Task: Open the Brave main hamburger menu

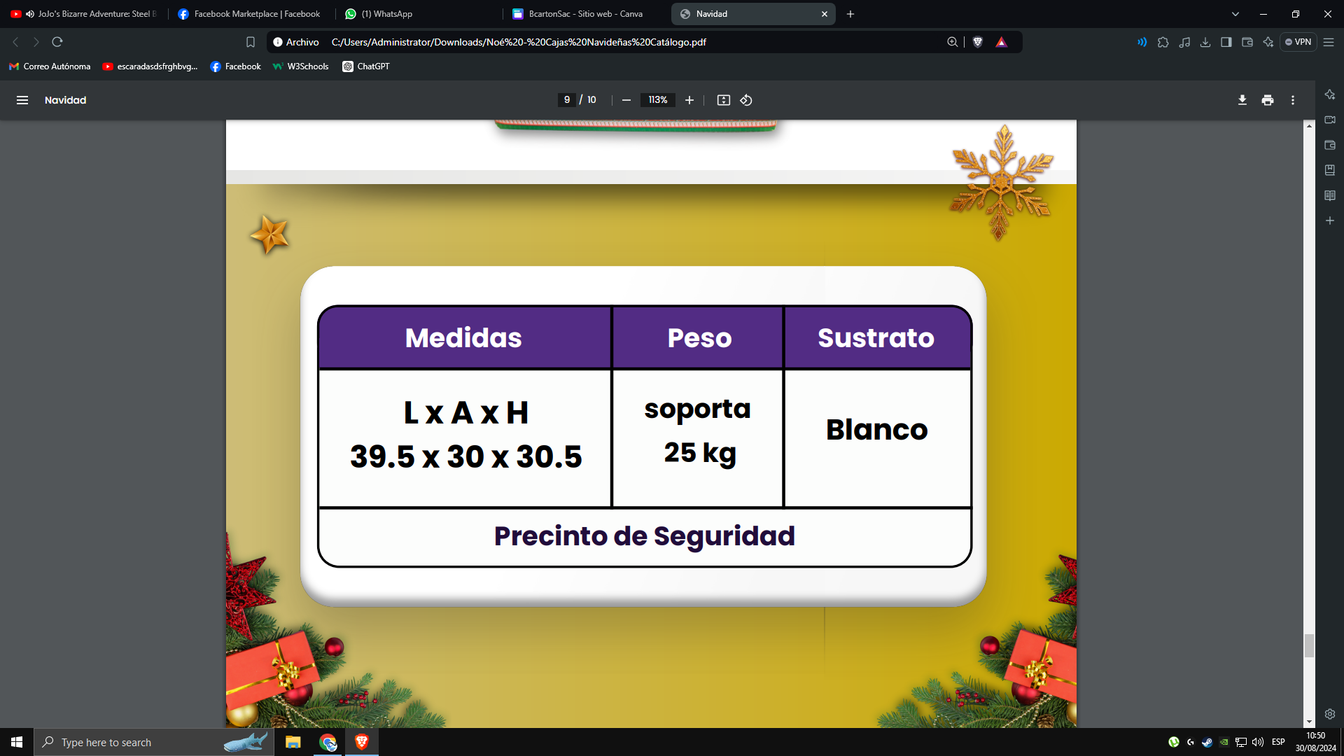Action: pyautogui.click(x=1328, y=42)
